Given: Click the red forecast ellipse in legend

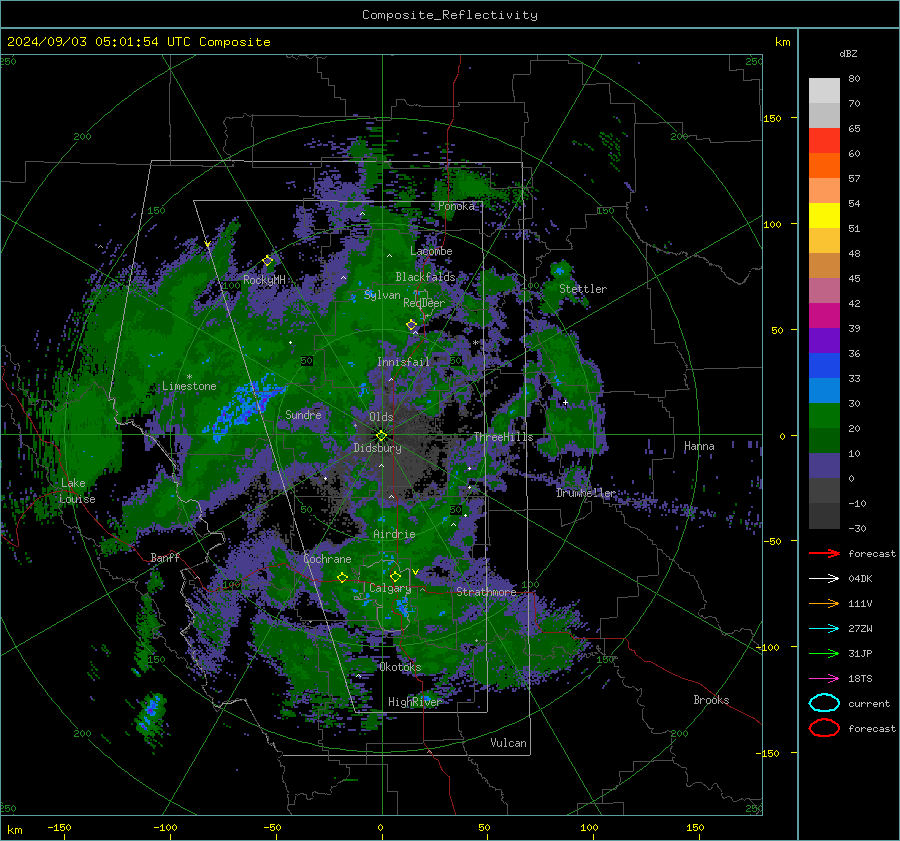Looking at the screenshot, I should pyautogui.click(x=824, y=728).
